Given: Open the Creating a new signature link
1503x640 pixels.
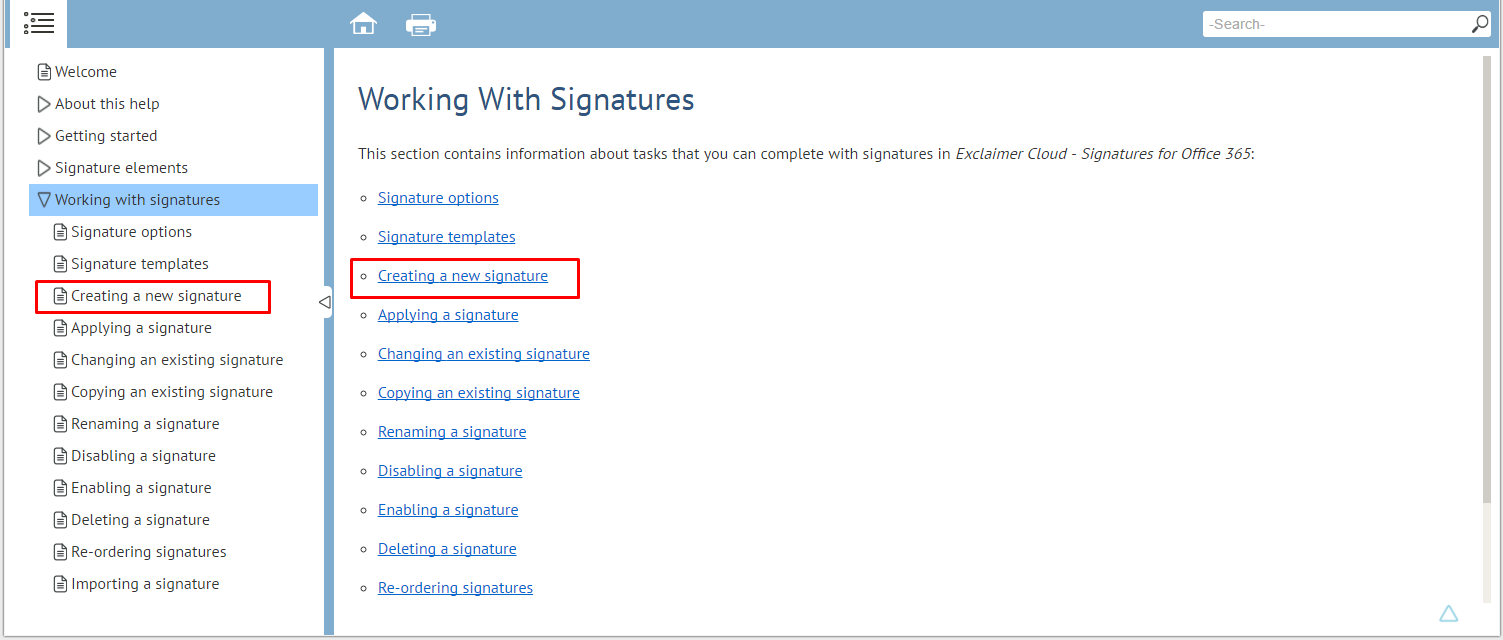Looking at the screenshot, I should (x=463, y=276).
